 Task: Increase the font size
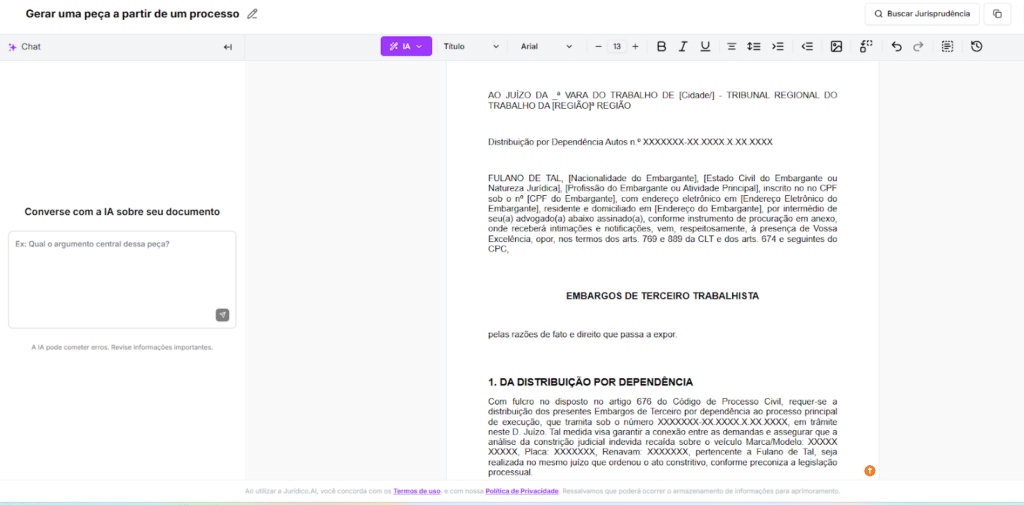[x=635, y=46]
